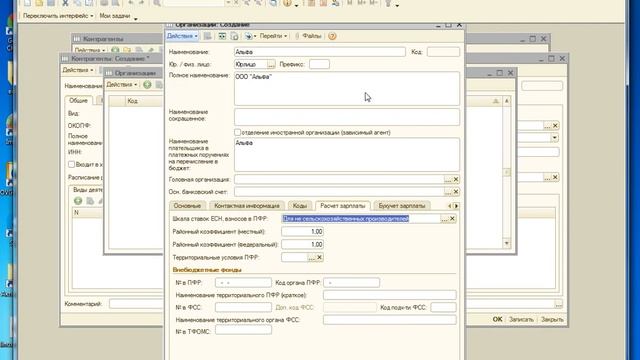Switch to the Основные tab
Image resolution: width=640 pixels, height=360 pixels.
point(187,206)
